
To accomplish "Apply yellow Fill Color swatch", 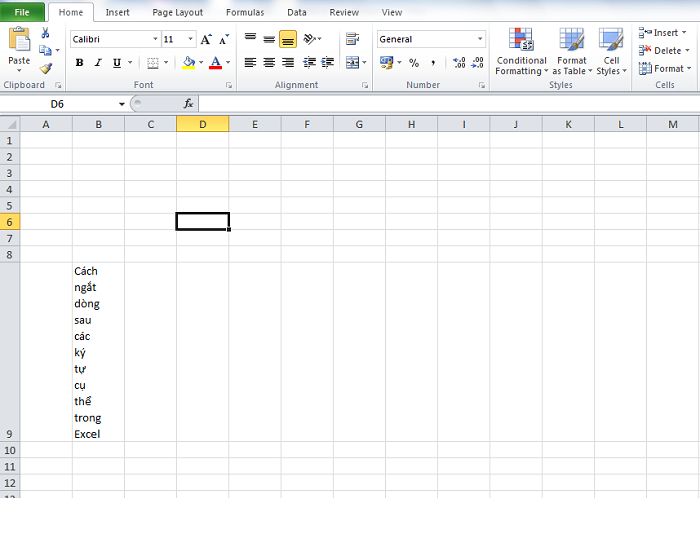I will [189, 63].
